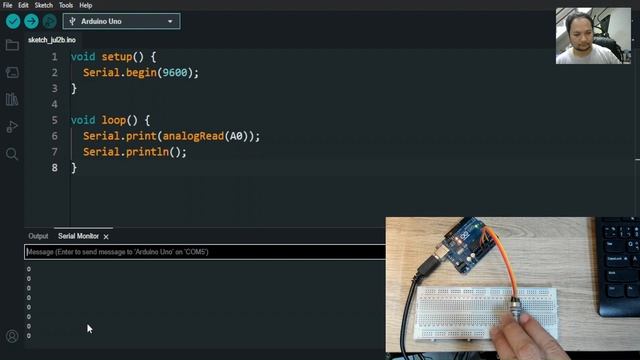The image size is (640, 360).
Task: Click on Serial.begin(9600); code line
Action: tap(141, 73)
